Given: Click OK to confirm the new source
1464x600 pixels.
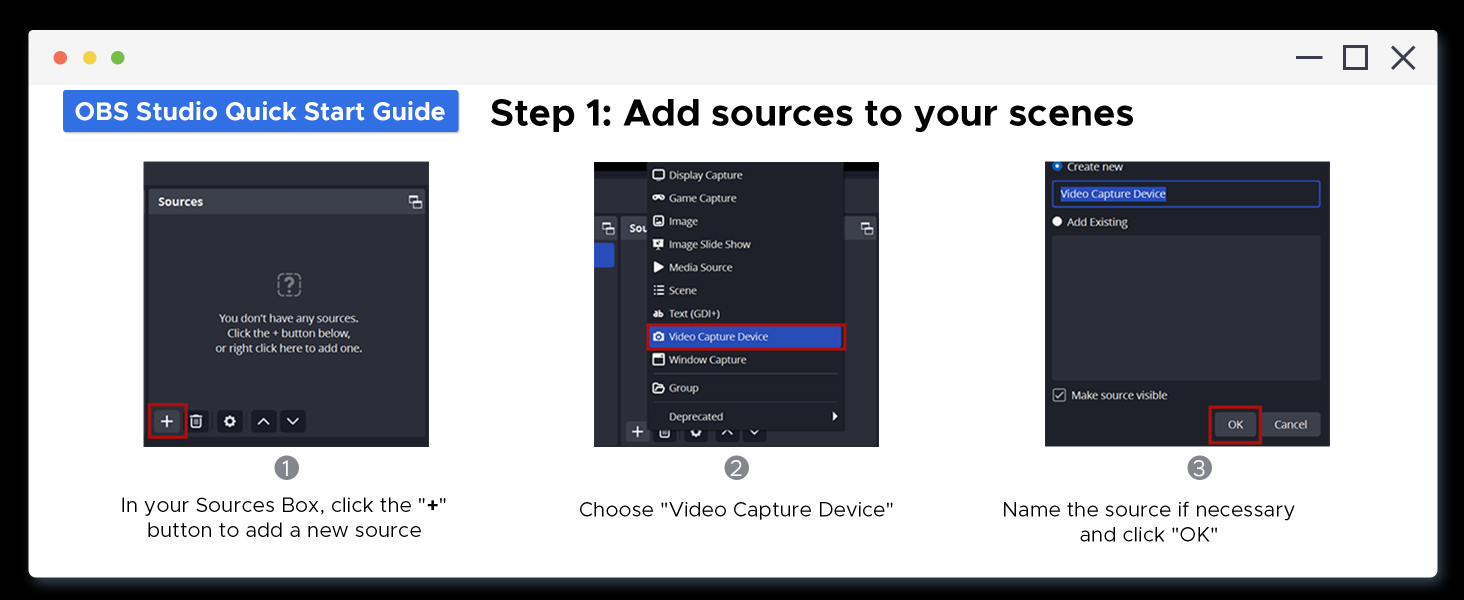Looking at the screenshot, I should (1235, 424).
